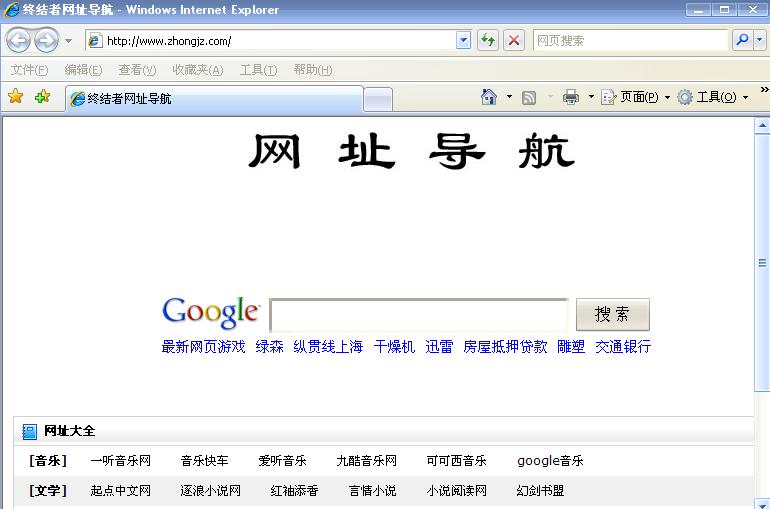This screenshot has width=770, height=509.
Task: Open the 最新网页游戏 link
Action: tap(203, 347)
